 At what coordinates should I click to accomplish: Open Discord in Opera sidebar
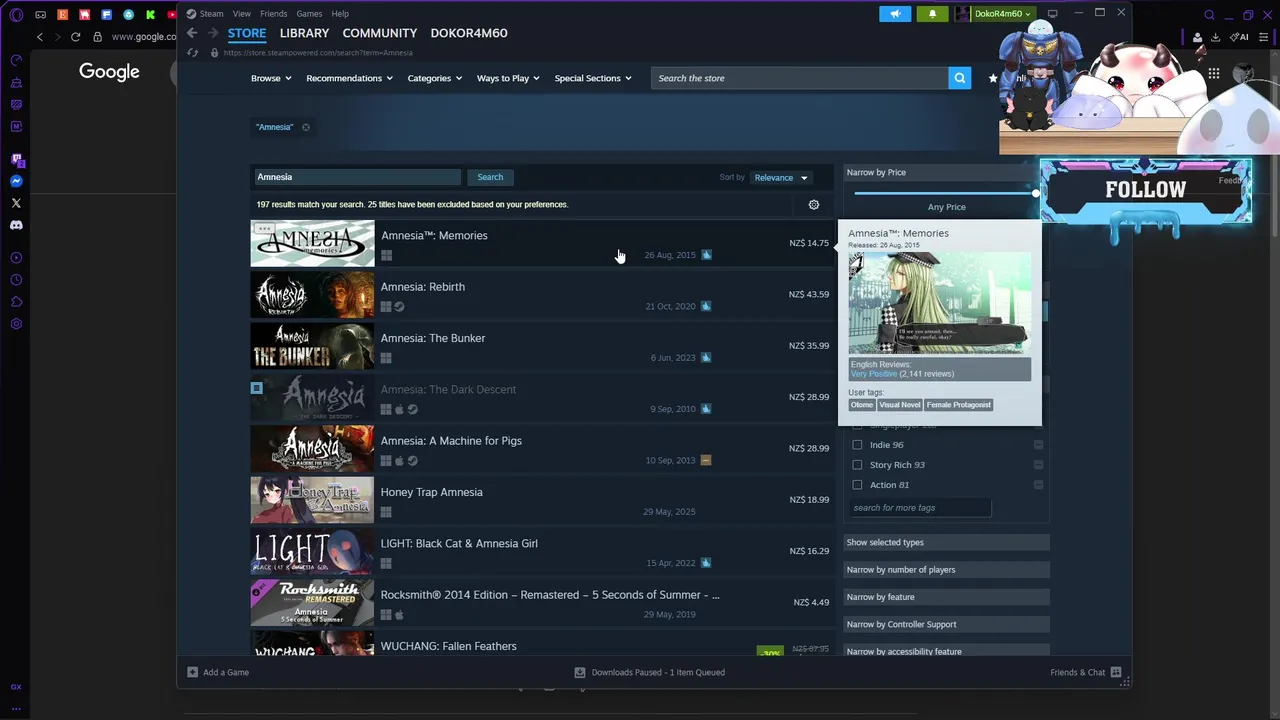[x=16, y=225]
